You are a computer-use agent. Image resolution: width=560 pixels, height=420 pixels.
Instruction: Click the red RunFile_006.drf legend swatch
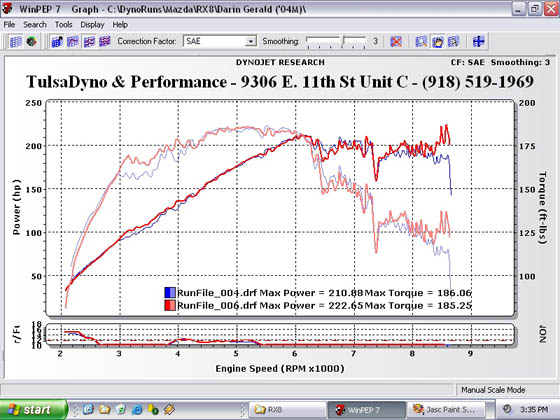click(x=170, y=305)
